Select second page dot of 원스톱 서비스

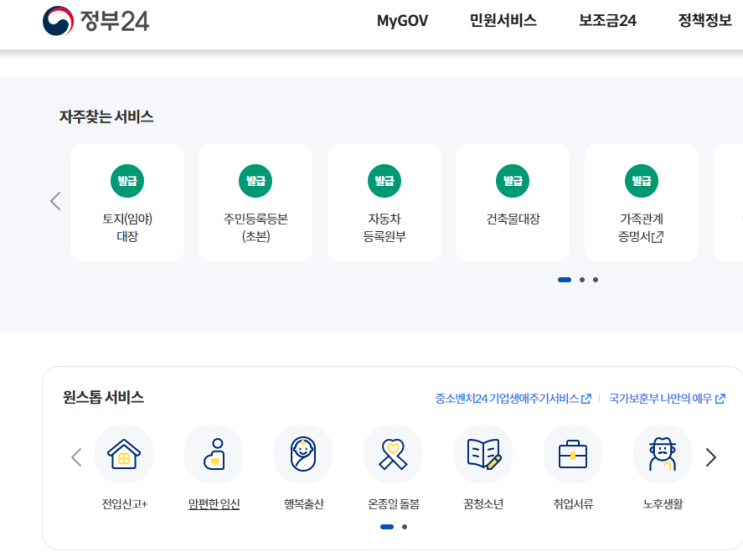pyautogui.click(x=404, y=526)
